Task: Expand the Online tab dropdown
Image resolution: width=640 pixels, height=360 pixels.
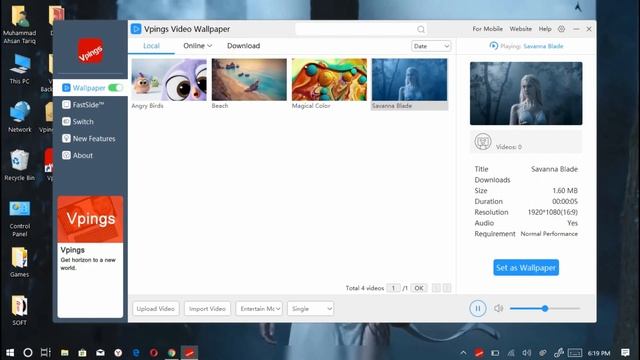Action: (x=198, y=46)
